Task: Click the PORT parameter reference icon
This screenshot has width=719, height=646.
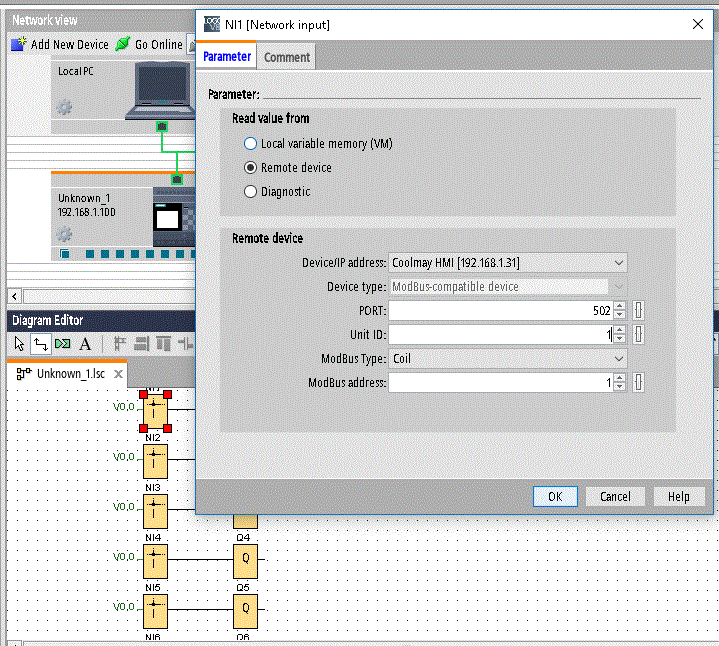Action: pyautogui.click(x=638, y=310)
